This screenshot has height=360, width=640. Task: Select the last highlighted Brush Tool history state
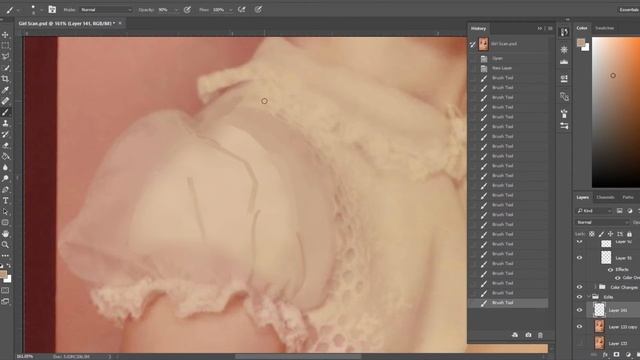508,303
